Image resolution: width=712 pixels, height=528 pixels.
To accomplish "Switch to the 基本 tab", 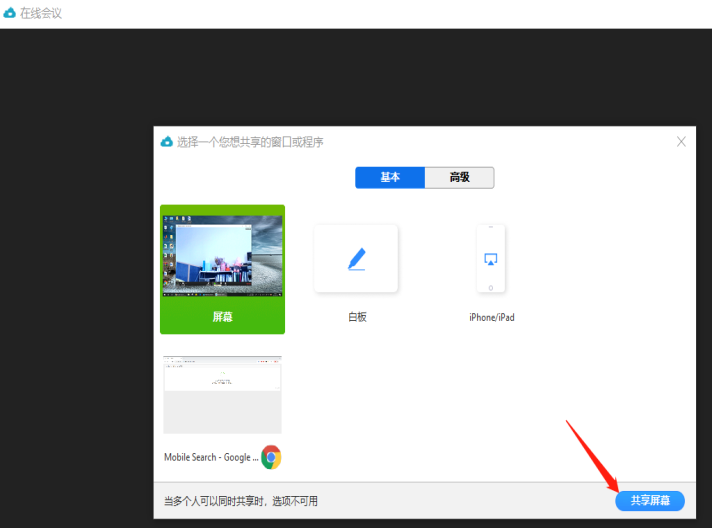I will [x=390, y=177].
